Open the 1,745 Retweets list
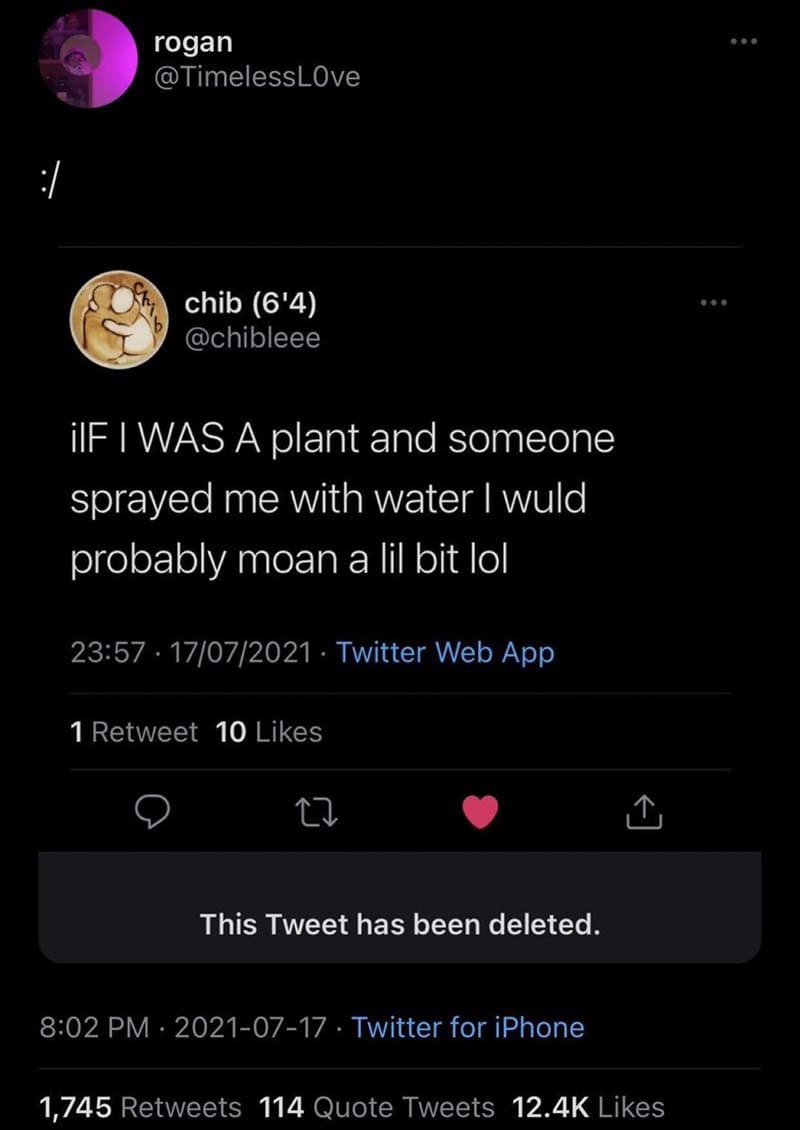800x1130 pixels. tap(140, 1107)
